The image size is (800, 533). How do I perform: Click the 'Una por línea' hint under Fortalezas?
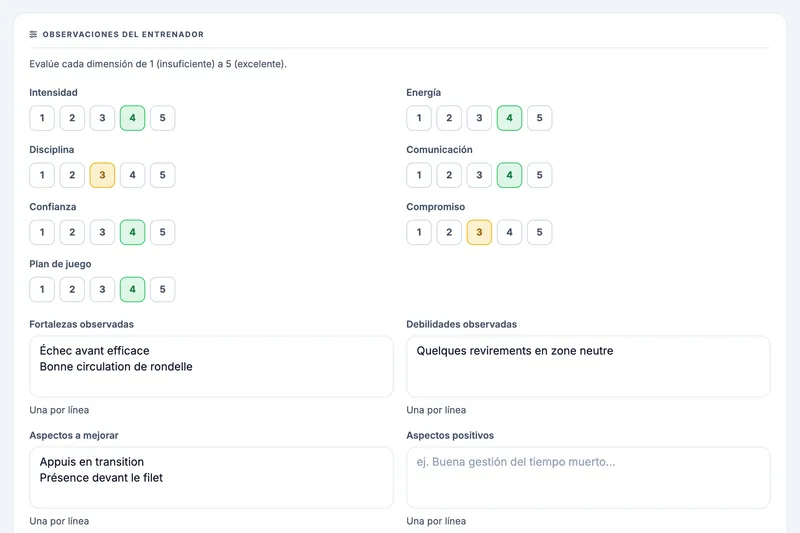(x=59, y=410)
